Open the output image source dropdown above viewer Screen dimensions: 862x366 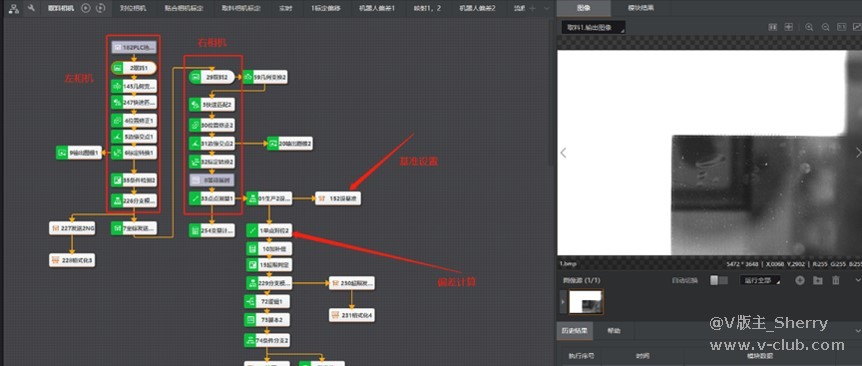pyautogui.click(x=594, y=27)
